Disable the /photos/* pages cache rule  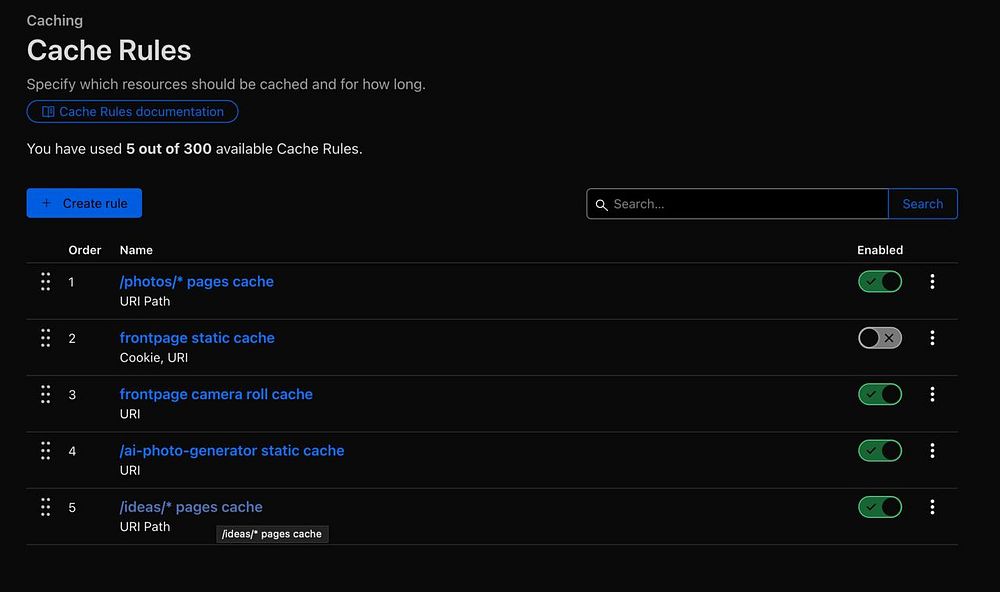pos(880,282)
